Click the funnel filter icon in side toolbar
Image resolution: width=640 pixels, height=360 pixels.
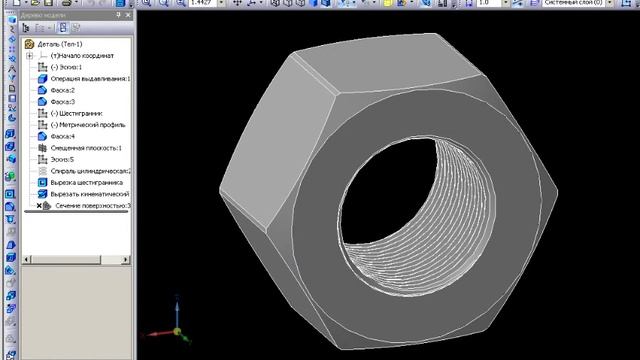11,78
